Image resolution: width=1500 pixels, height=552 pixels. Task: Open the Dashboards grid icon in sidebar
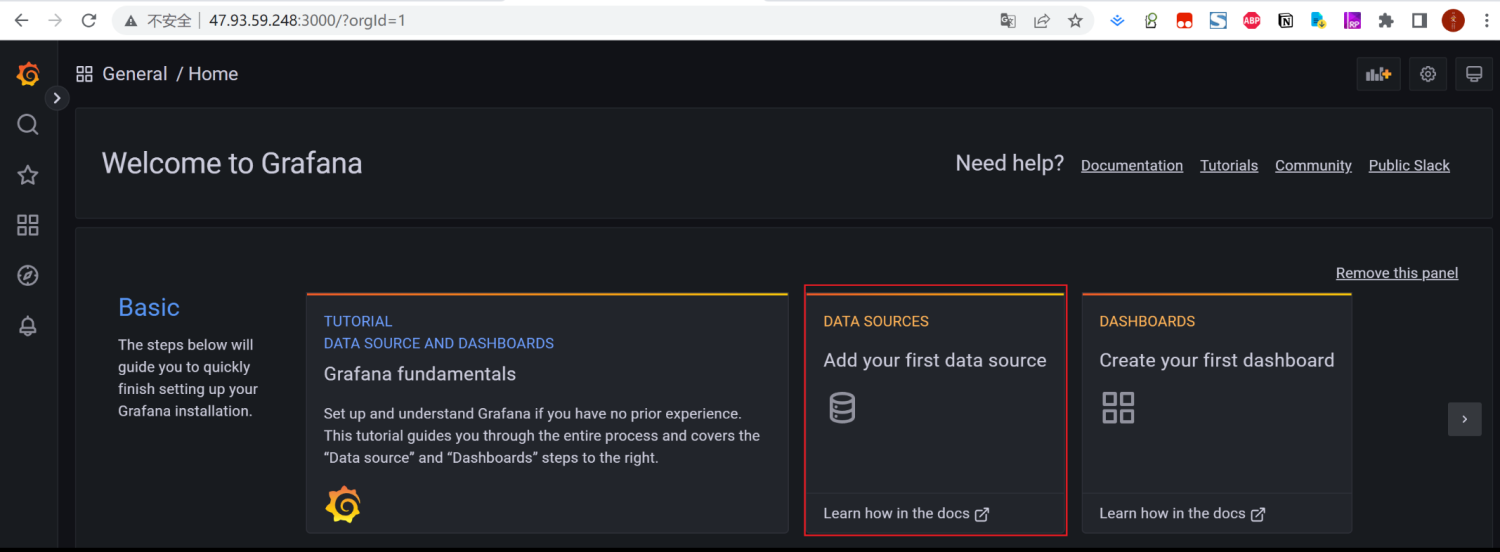(28, 225)
